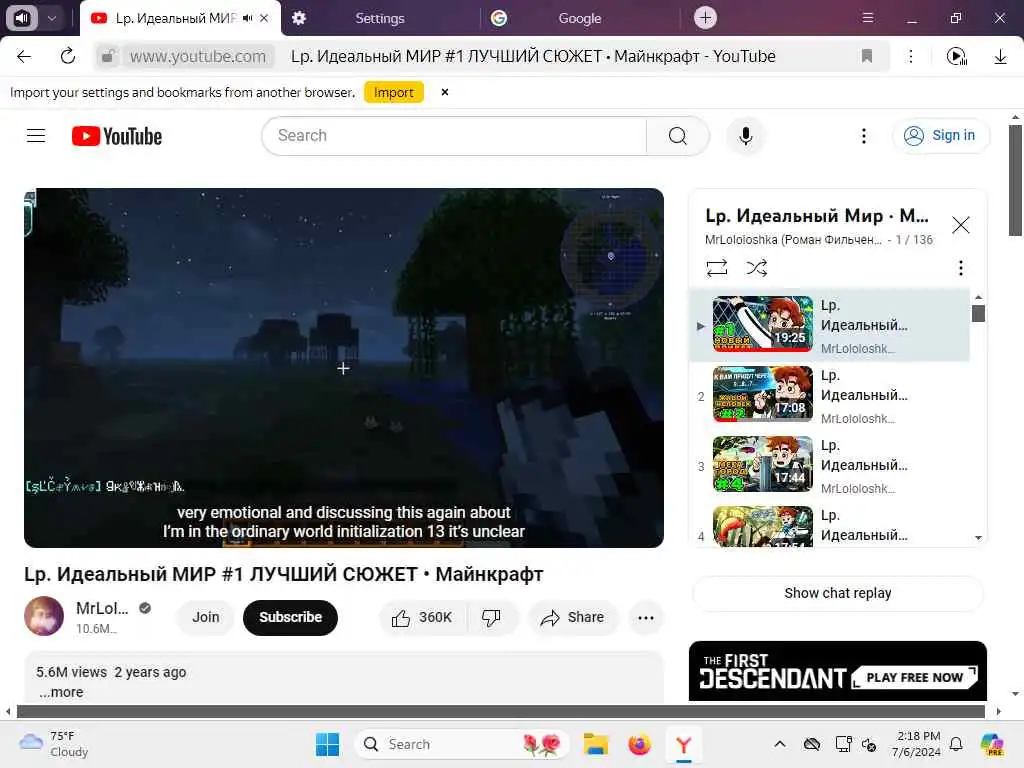Play playlist video 3 with 17:44 duration
The image size is (1024, 768).
829,465
